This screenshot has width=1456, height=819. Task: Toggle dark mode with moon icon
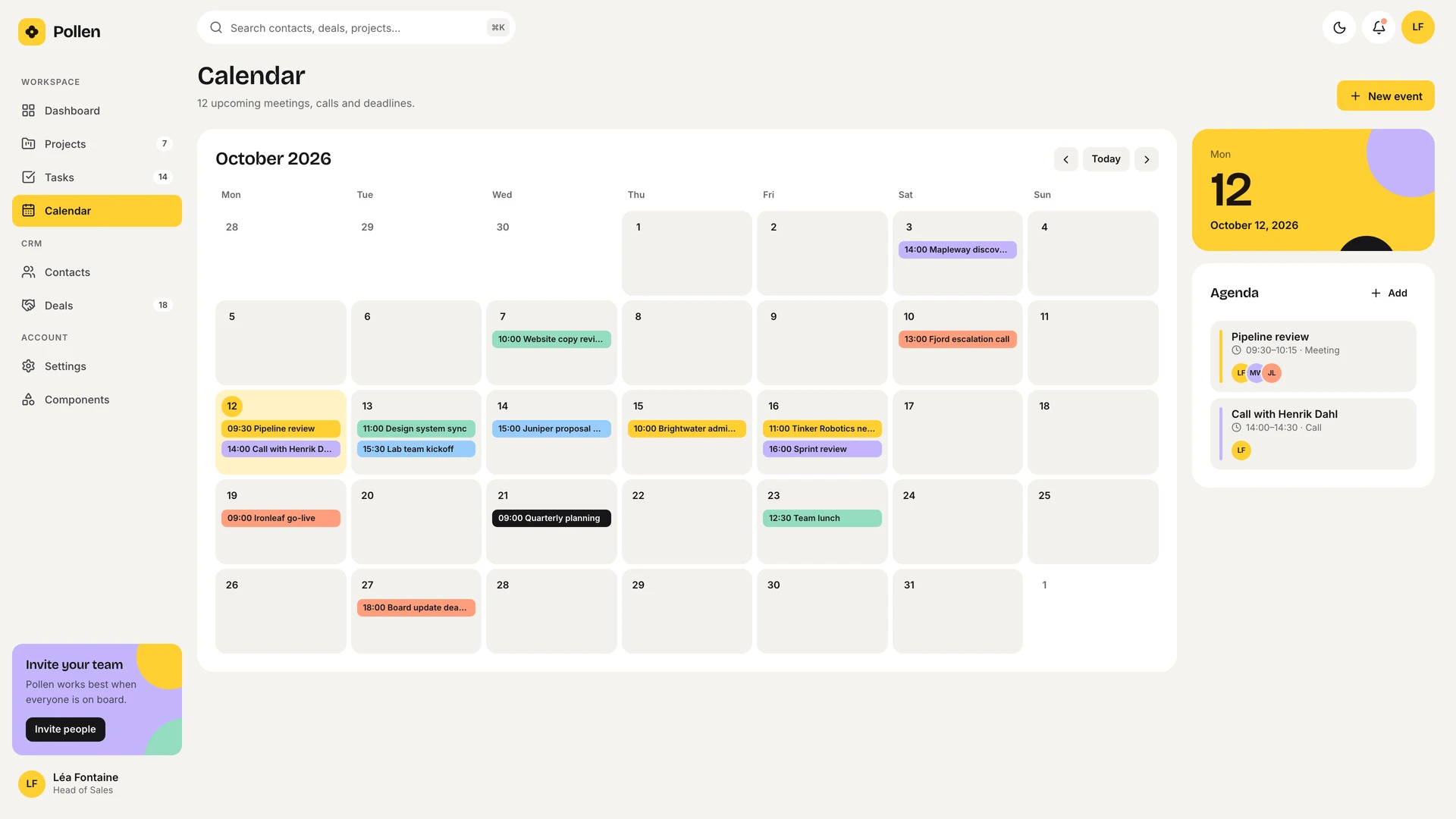click(x=1339, y=27)
